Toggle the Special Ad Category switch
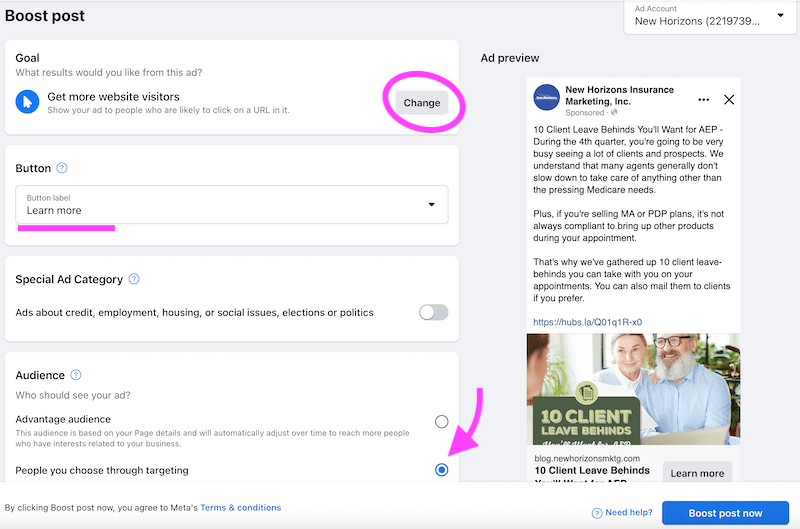 tap(434, 312)
